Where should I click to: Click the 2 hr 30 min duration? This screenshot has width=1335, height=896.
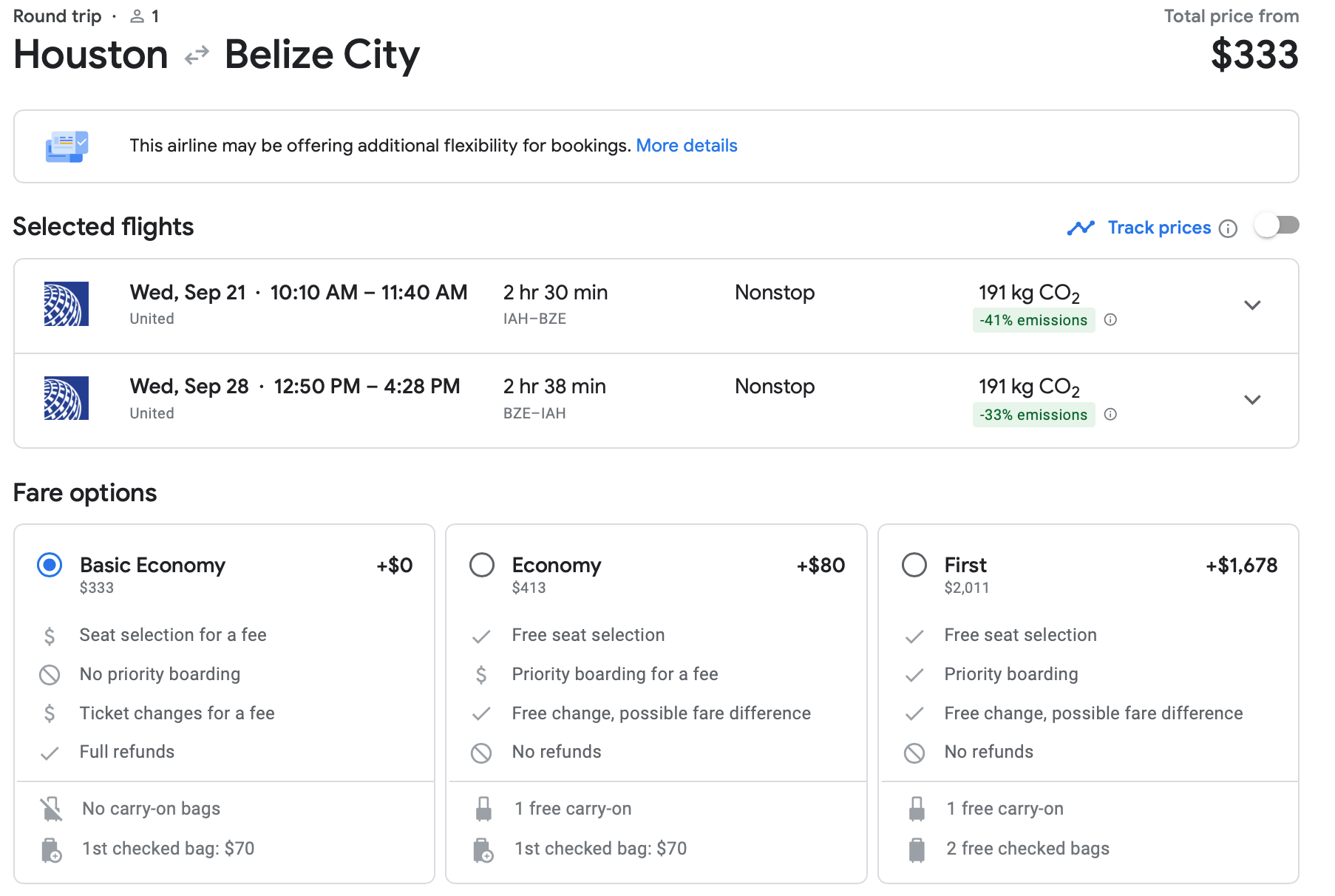pos(555,293)
